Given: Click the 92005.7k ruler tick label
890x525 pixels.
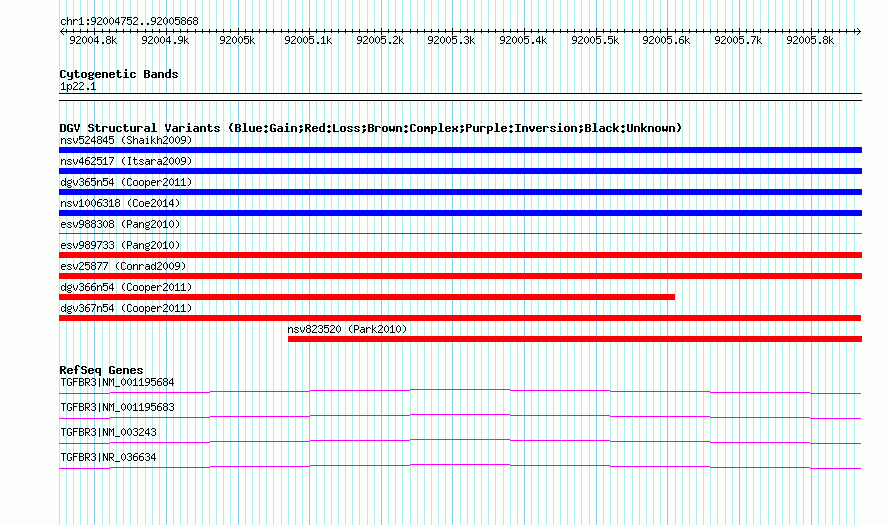Looking at the screenshot, I should point(738,40).
